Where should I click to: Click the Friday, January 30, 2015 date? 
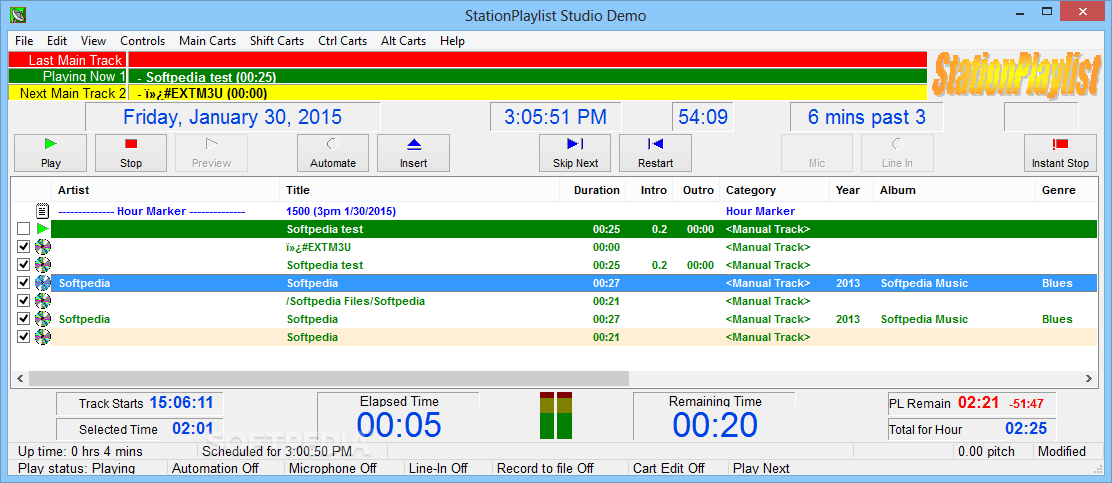tap(233, 117)
